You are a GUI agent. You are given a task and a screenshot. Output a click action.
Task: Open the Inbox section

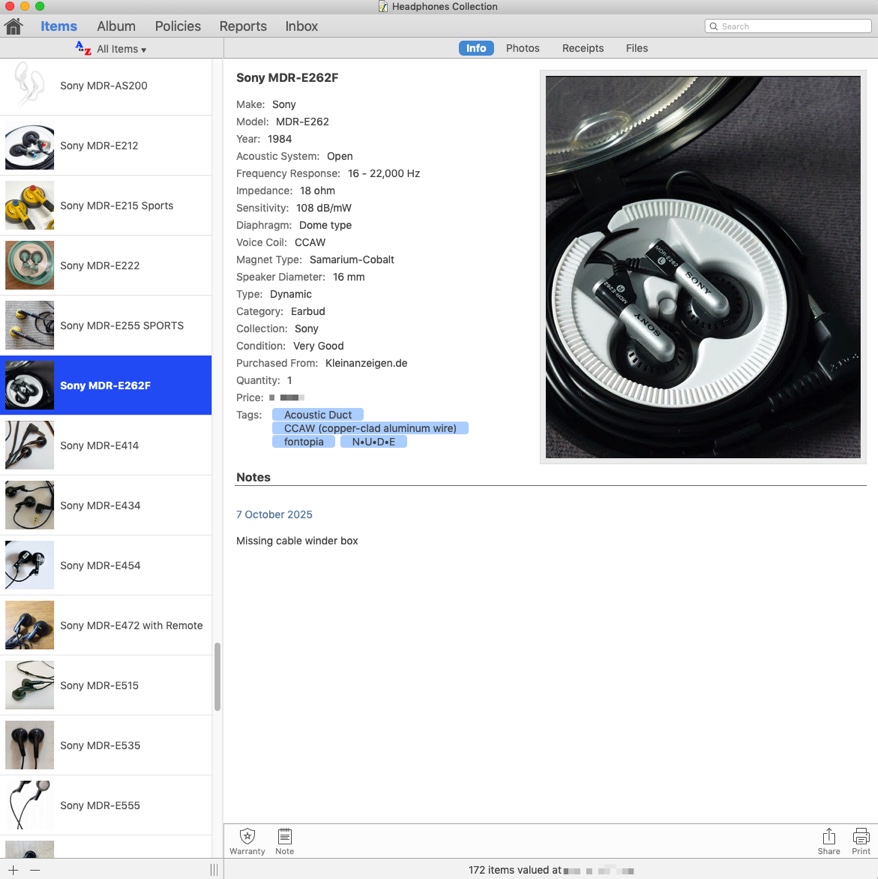302,26
